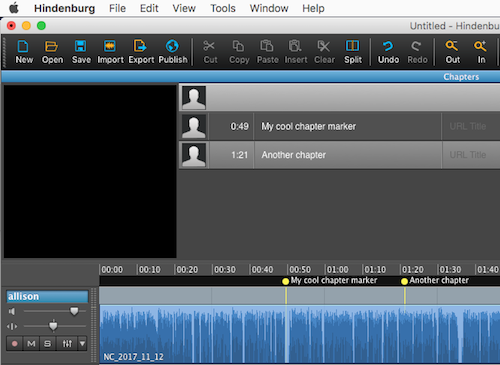This screenshot has width=500, height=365.
Task: Click the allison track volume slider knob
Action: click(74, 311)
